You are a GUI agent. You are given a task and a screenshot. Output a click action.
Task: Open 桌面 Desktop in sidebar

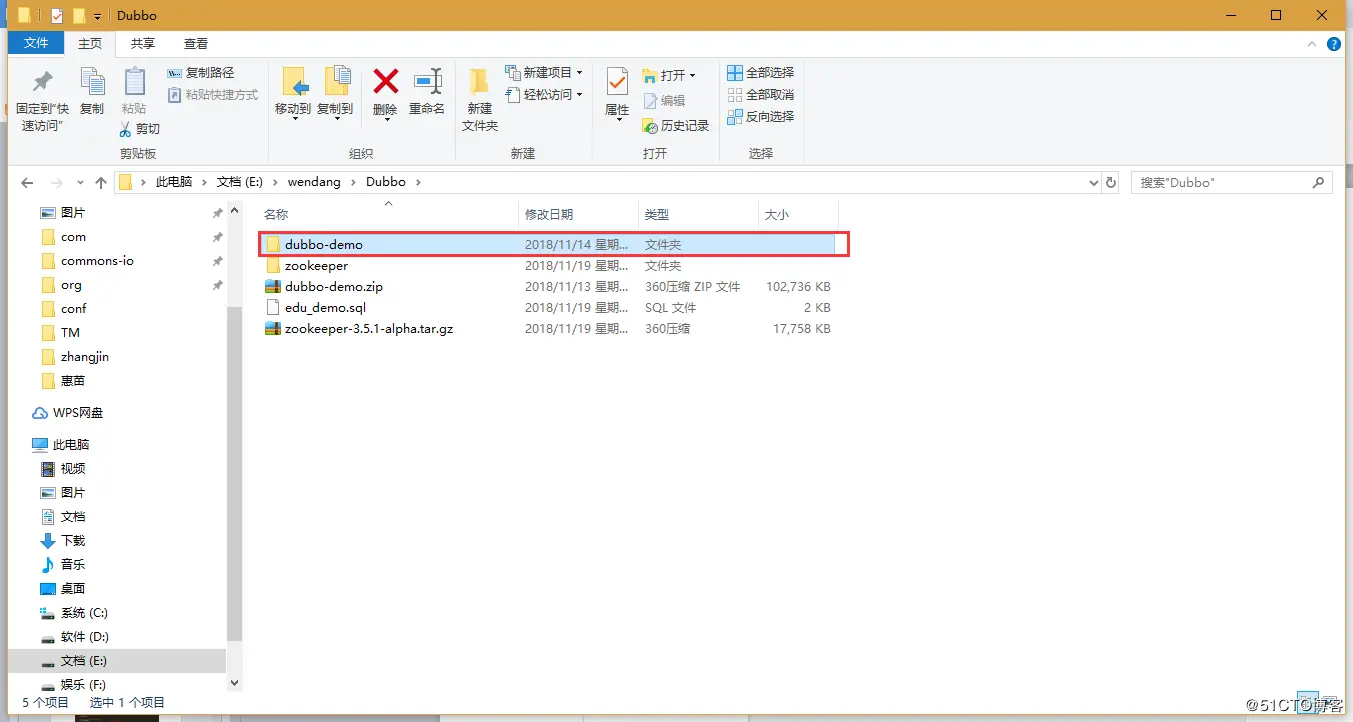73,589
